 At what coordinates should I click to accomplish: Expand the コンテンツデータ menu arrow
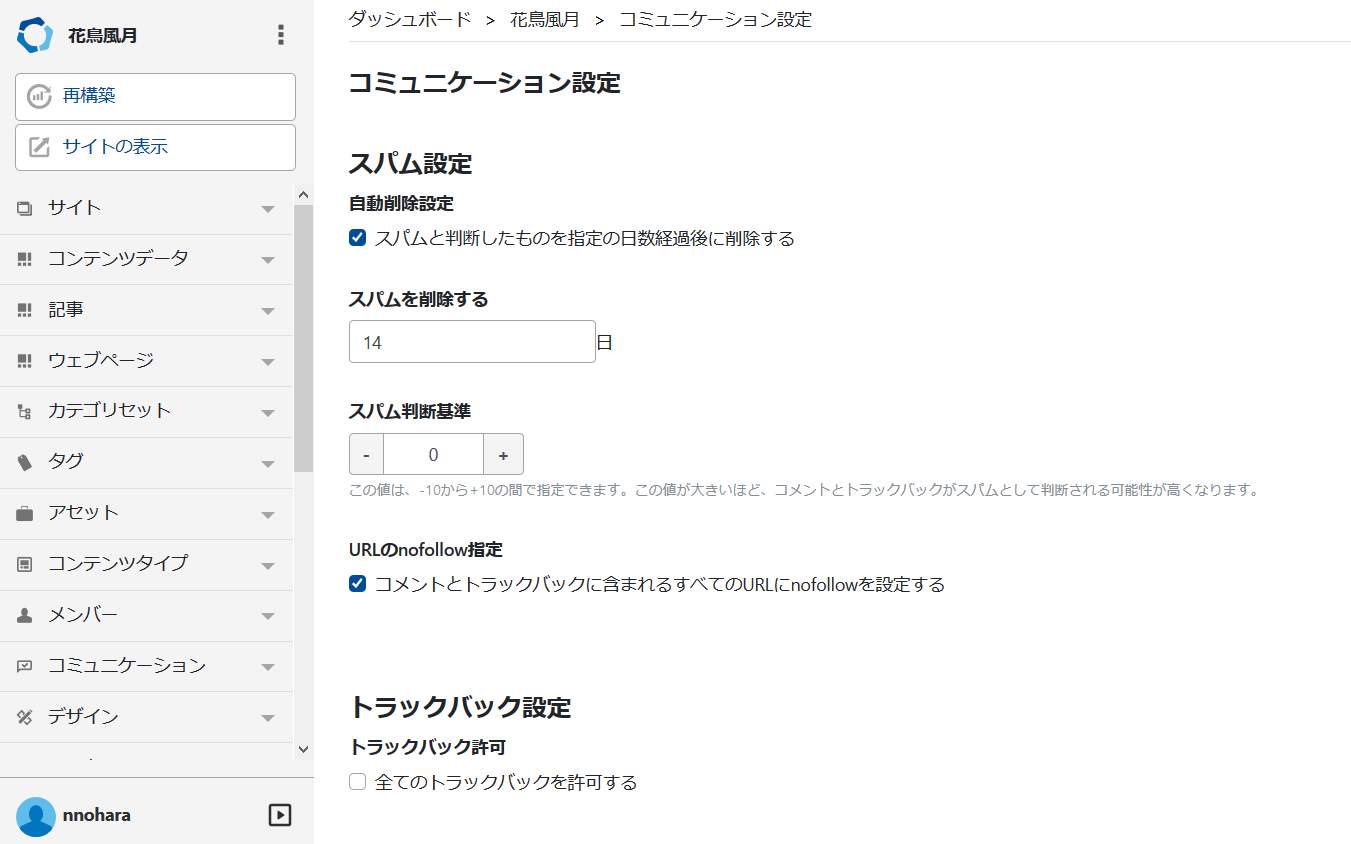point(267,260)
